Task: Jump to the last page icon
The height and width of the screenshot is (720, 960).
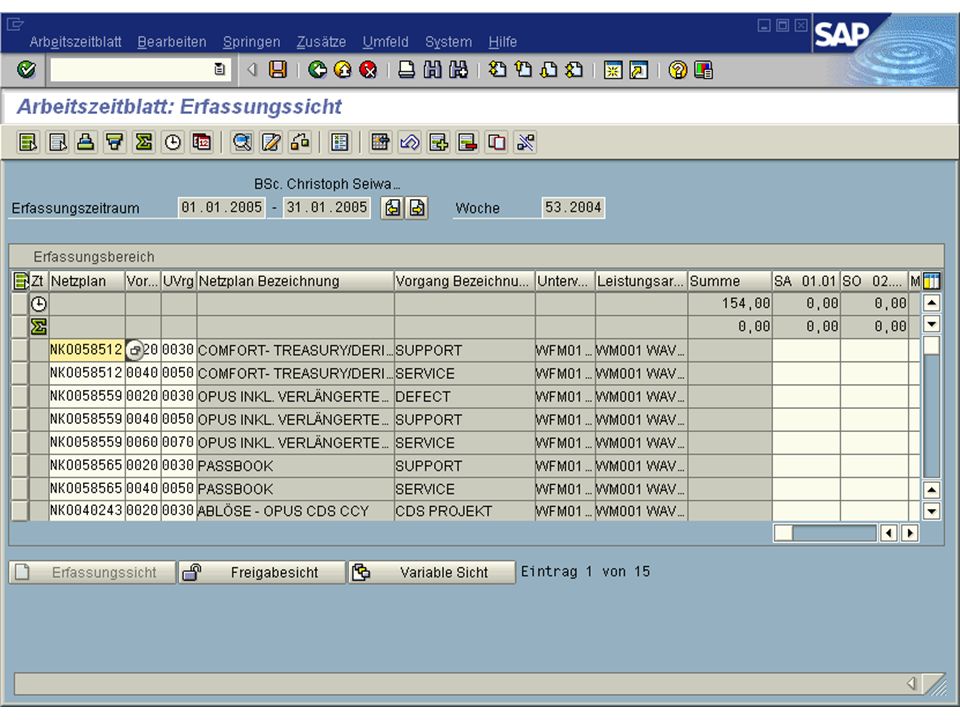Action: [574, 70]
